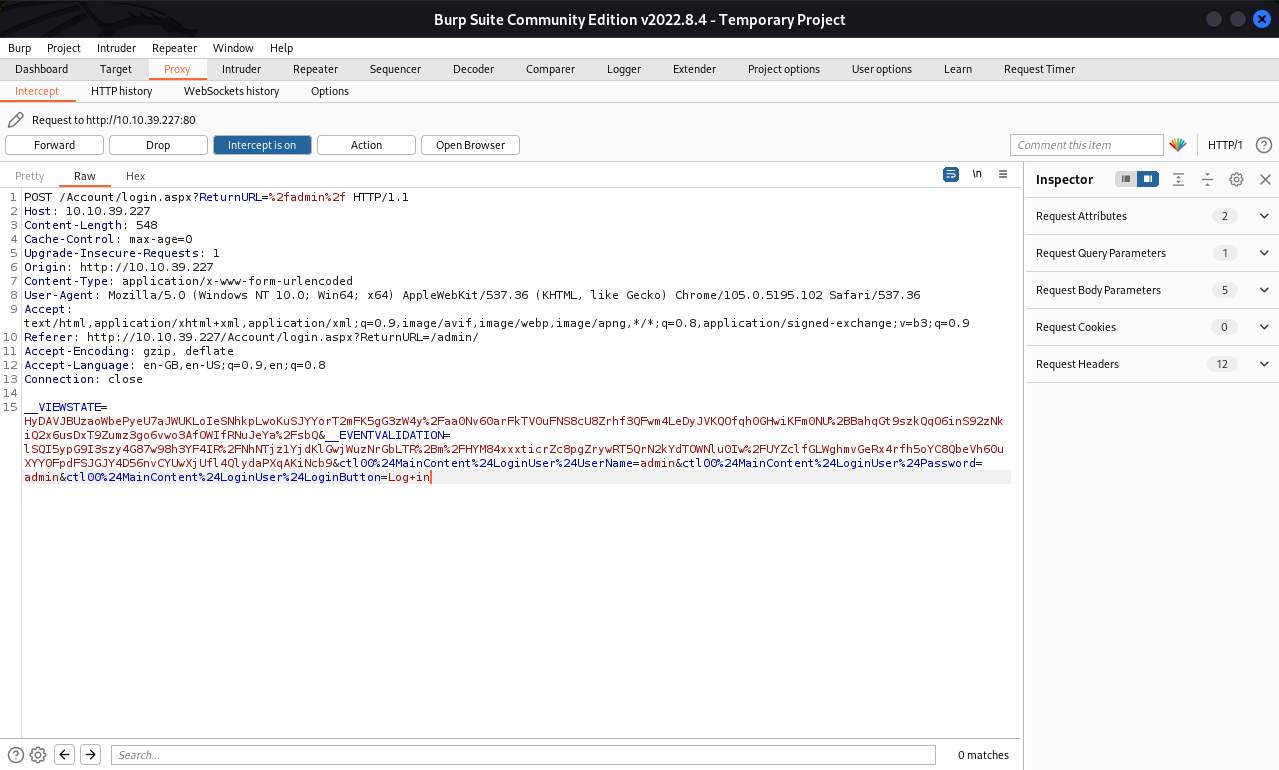Viewport: 1279px width, 770px height.
Task: Switch Inspector to right-docked layout
Action: [x=1148, y=179]
